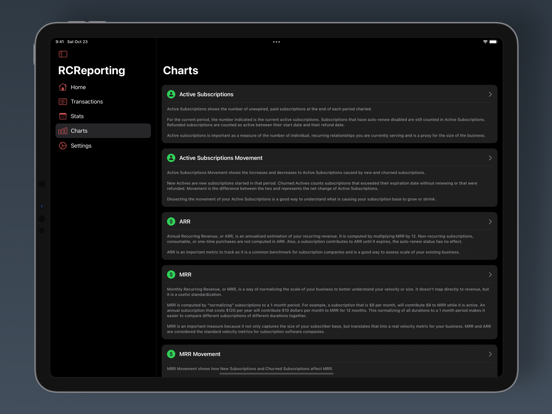552x414 pixels.
Task: Click the ARR card title
Action: click(x=185, y=221)
